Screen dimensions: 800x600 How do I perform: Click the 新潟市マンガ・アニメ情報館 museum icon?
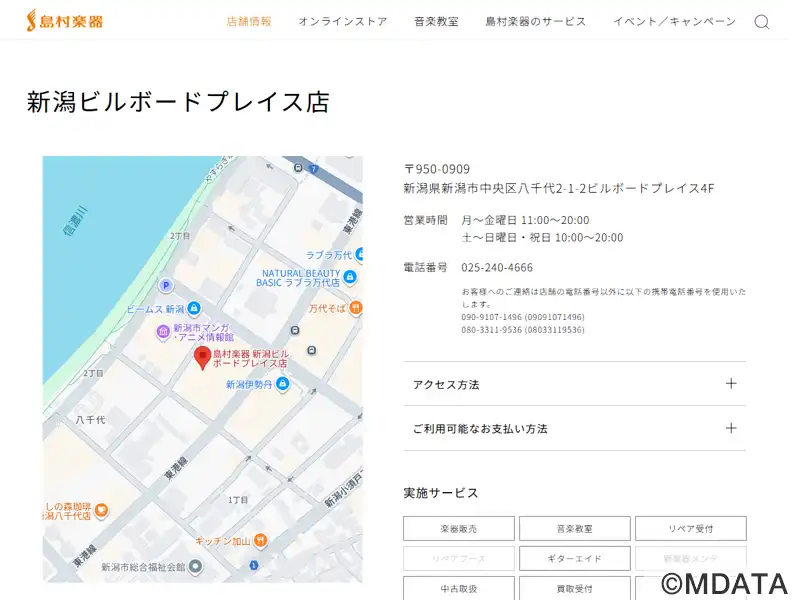[163, 332]
